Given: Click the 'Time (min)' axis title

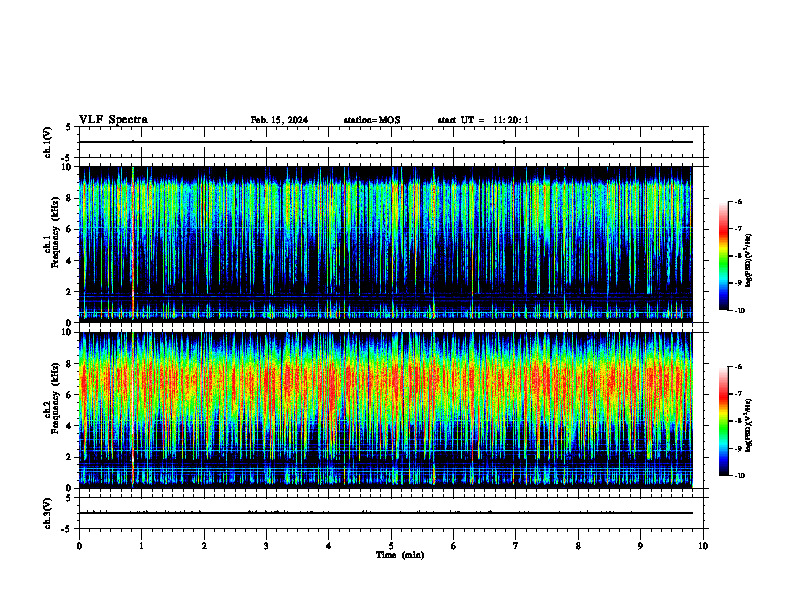Looking at the screenshot, I should click(400, 555).
